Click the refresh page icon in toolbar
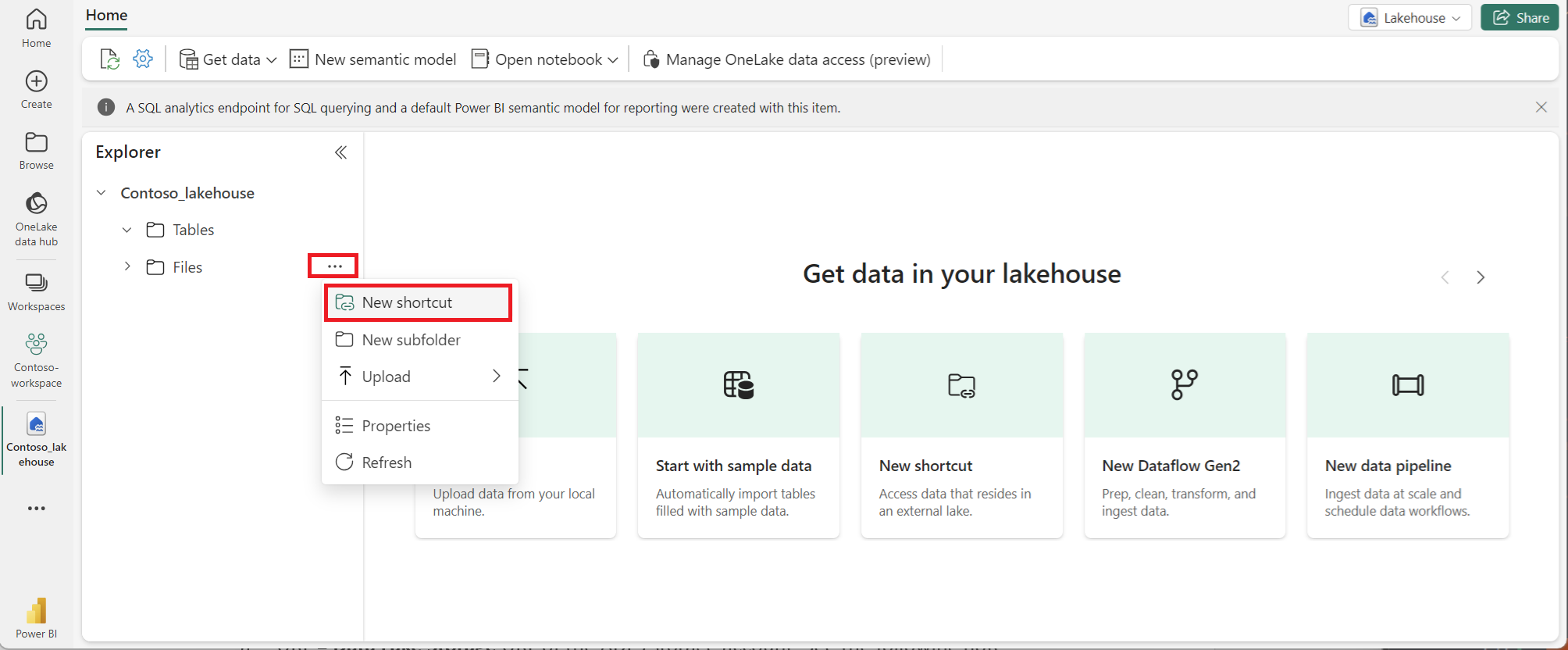This screenshot has height=650, width=1568. [x=110, y=59]
